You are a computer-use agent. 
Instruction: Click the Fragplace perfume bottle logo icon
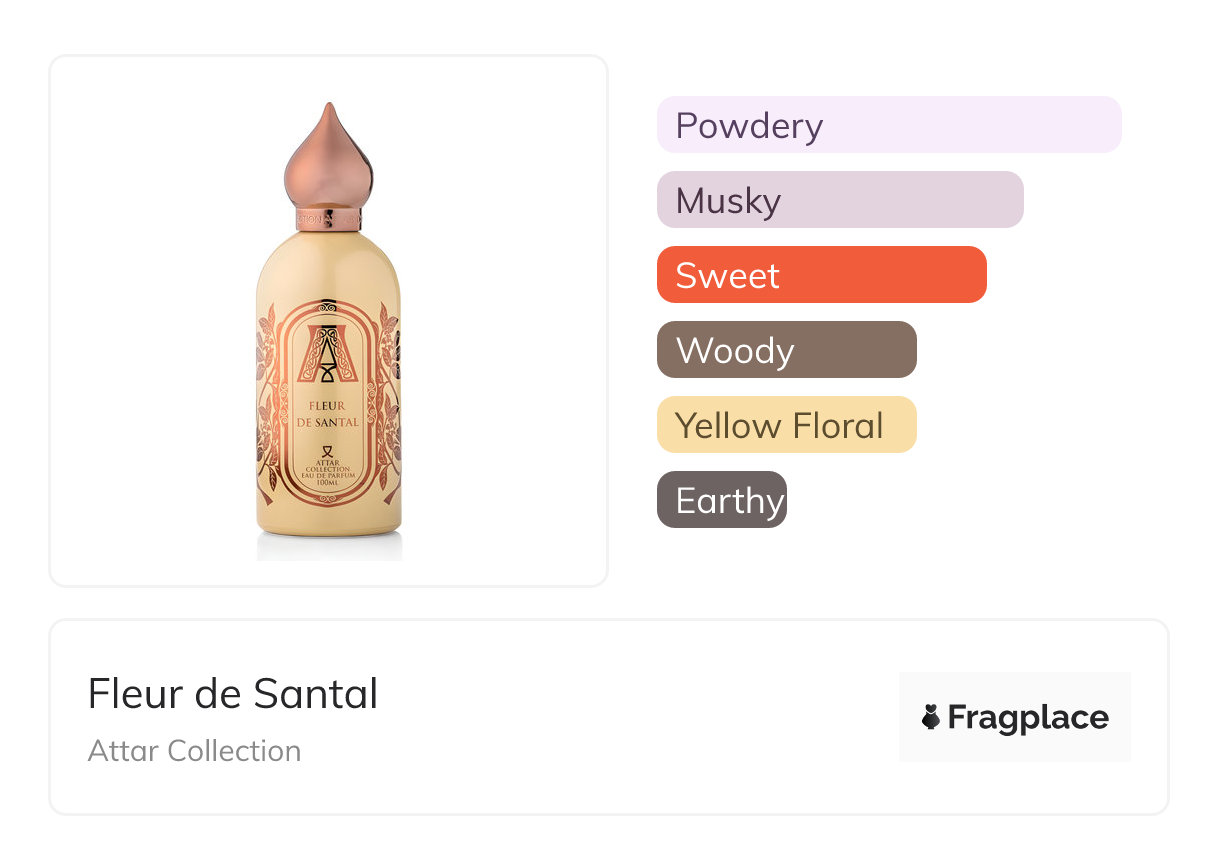[931, 717]
